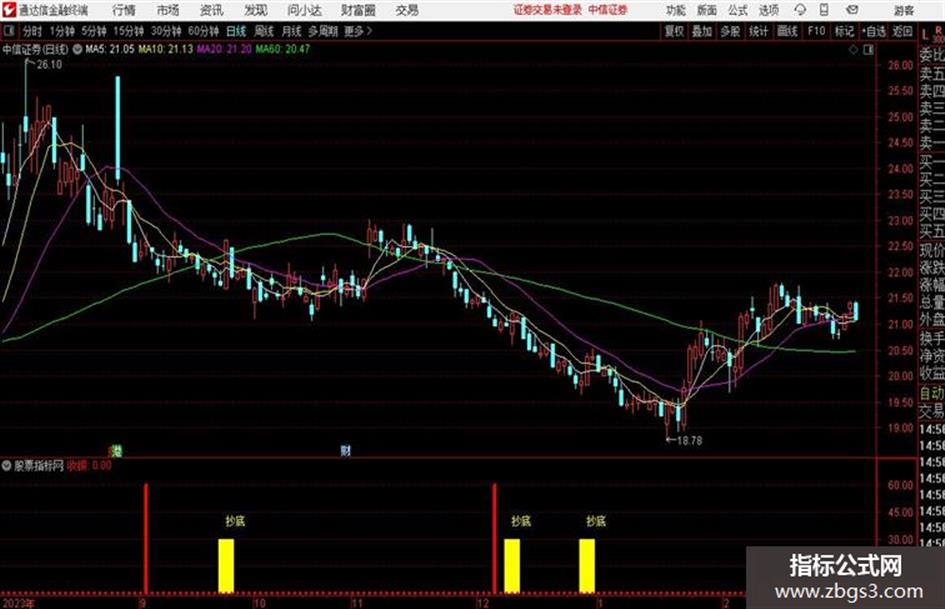The width and height of the screenshot is (945, 609).
Task: Select the 月线 monthly period tab
Action: (291, 31)
